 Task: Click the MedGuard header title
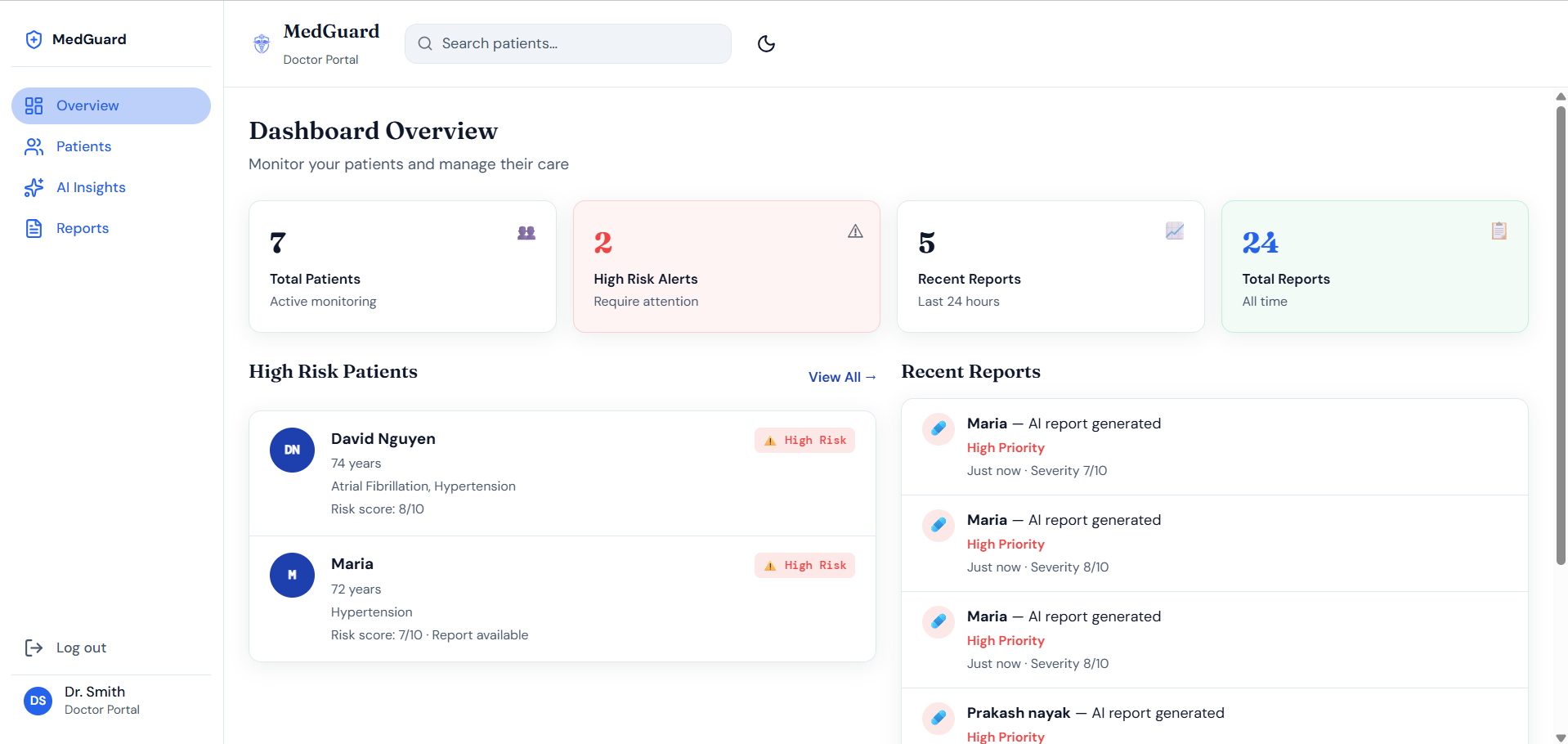click(331, 31)
